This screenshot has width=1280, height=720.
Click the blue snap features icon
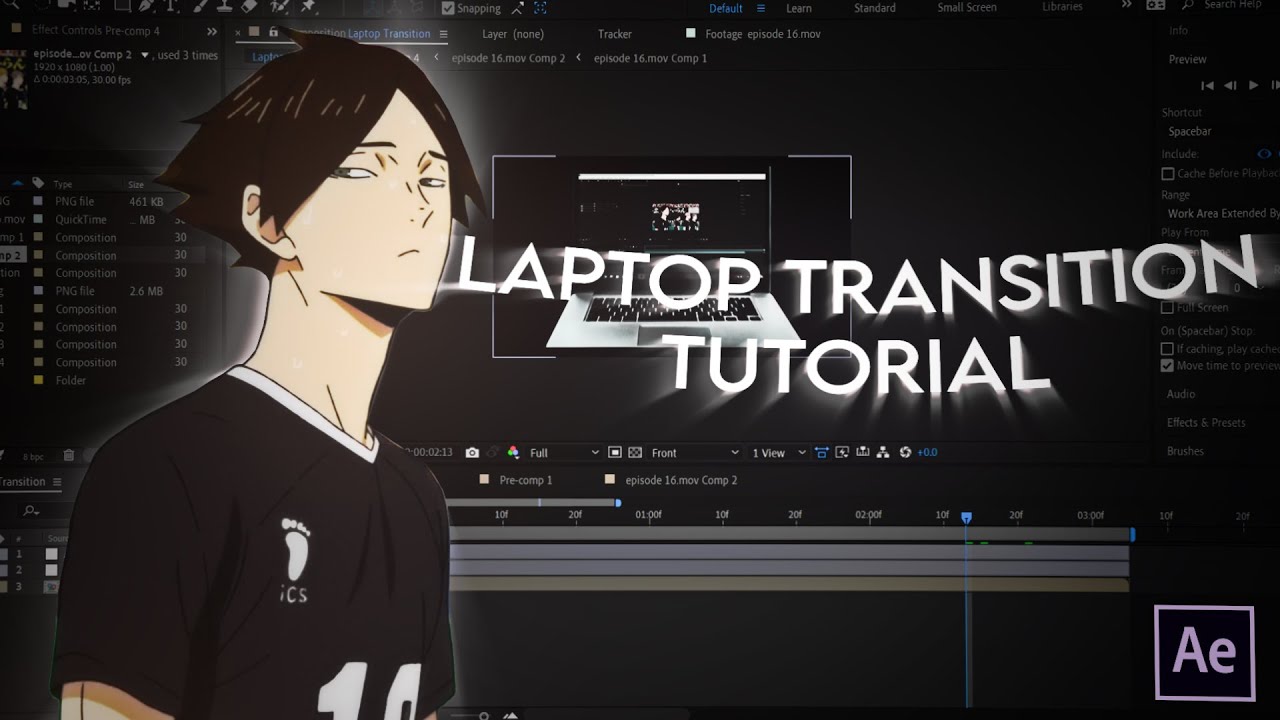tap(540, 8)
